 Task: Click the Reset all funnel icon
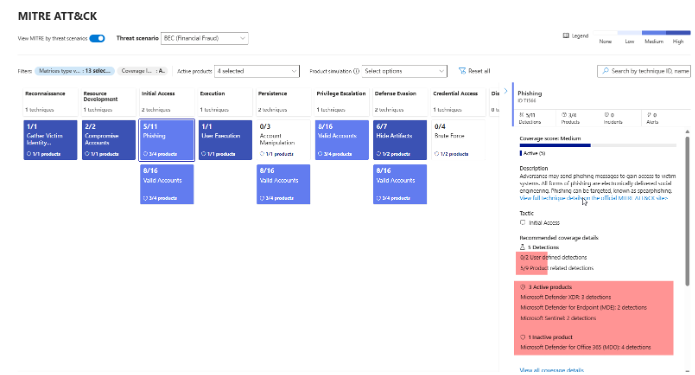(x=462, y=71)
